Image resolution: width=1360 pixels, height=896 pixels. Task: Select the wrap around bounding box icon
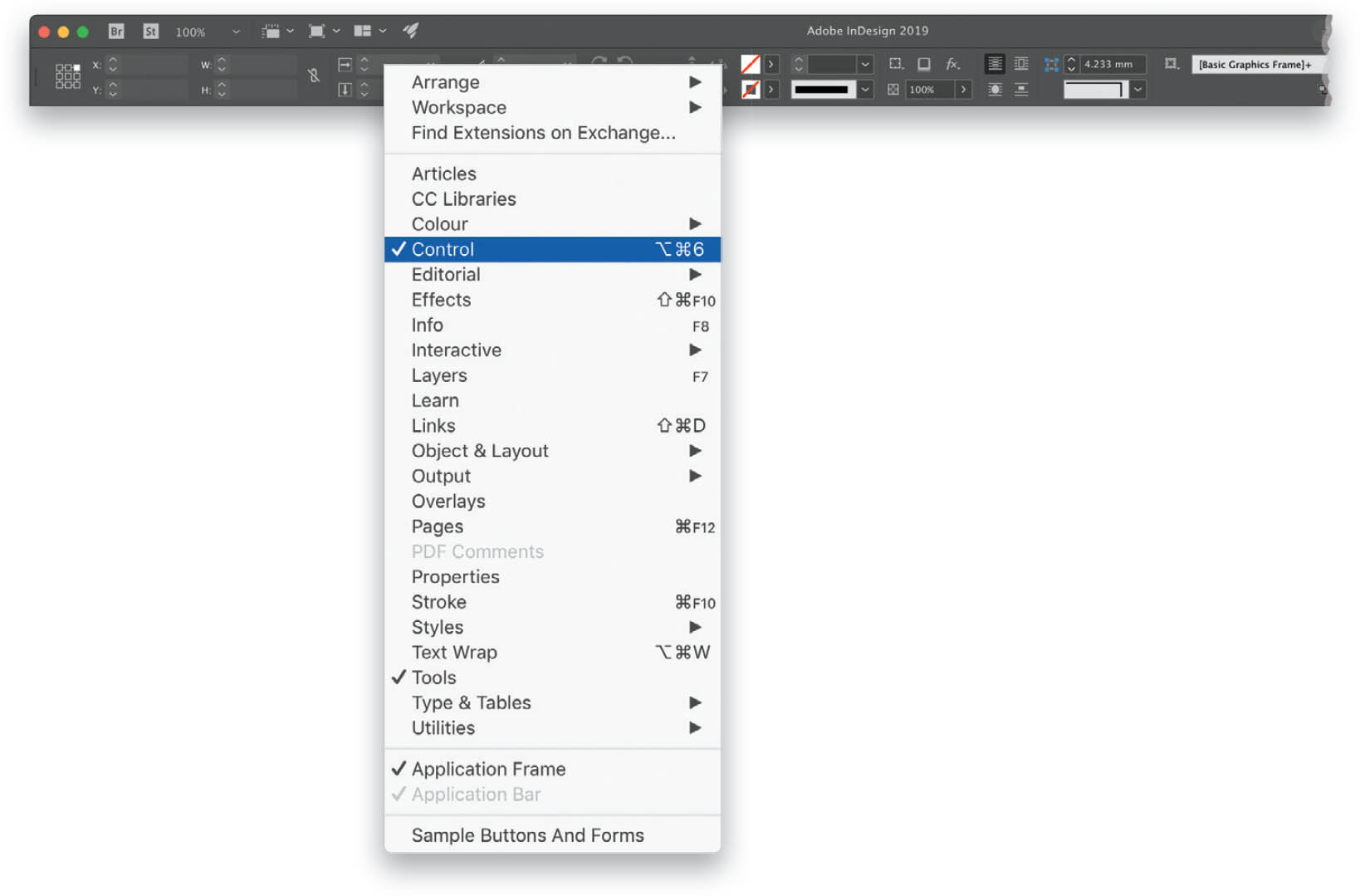click(x=1020, y=64)
